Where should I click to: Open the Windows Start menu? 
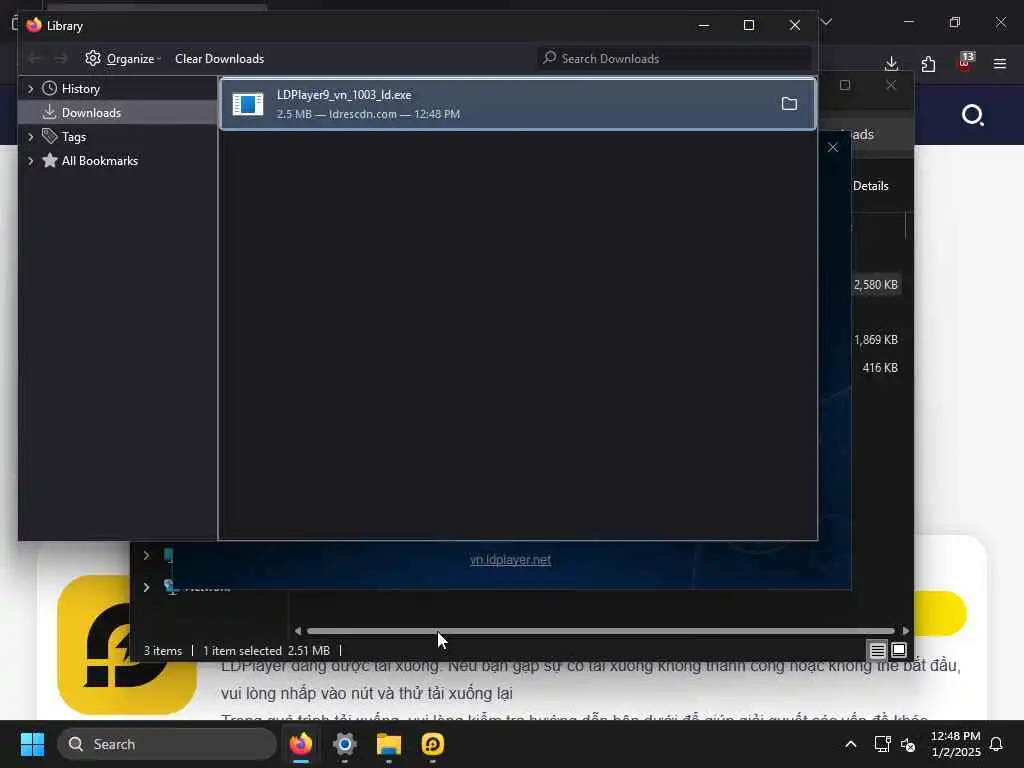[x=32, y=744]
